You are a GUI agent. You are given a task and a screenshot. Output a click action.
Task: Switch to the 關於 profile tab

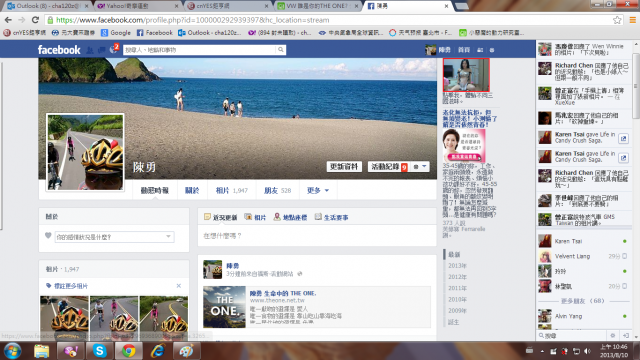tap(192, 191)
